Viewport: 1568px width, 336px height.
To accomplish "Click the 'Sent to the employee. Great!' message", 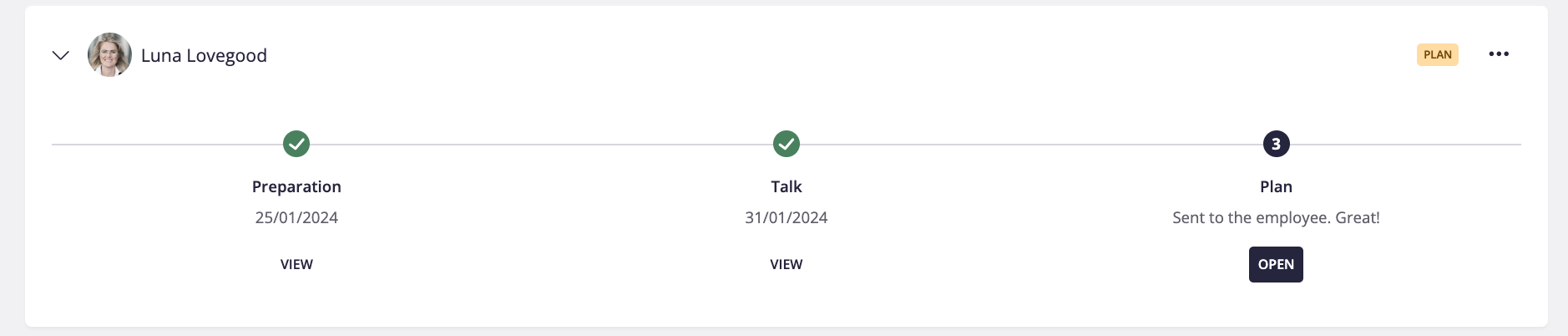I will pyautogui.click(x=1276, y=217).
